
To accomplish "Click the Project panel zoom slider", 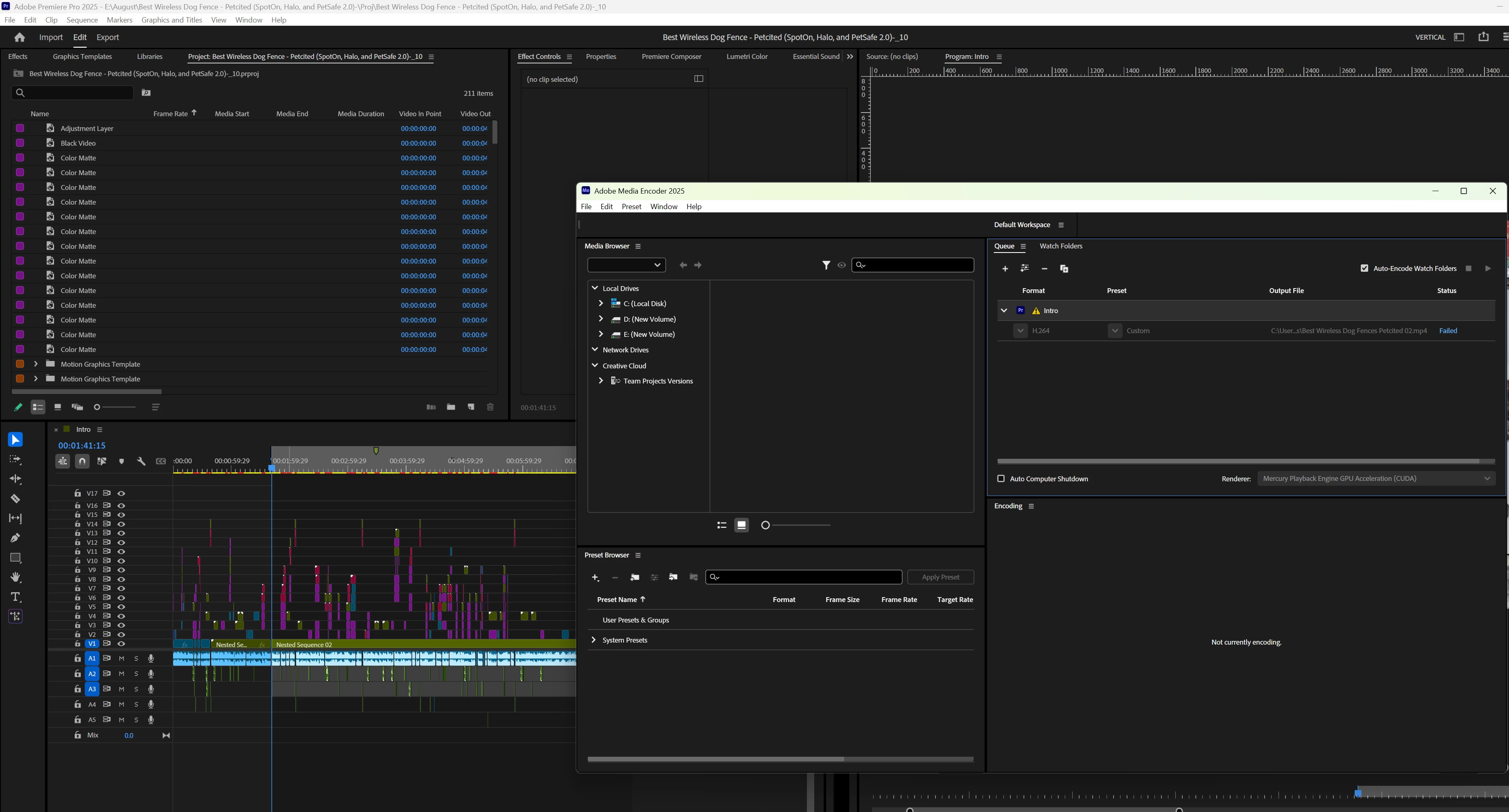I will [x=116, y=407].
